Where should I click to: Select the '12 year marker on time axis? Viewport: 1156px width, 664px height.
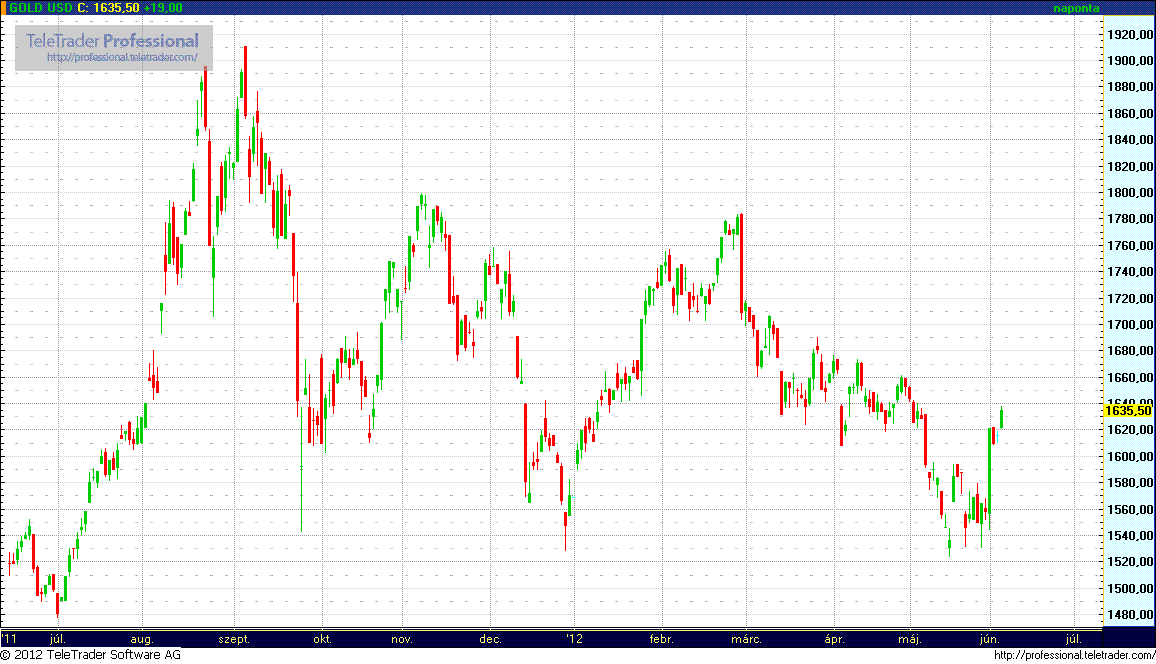click(573, 638)
